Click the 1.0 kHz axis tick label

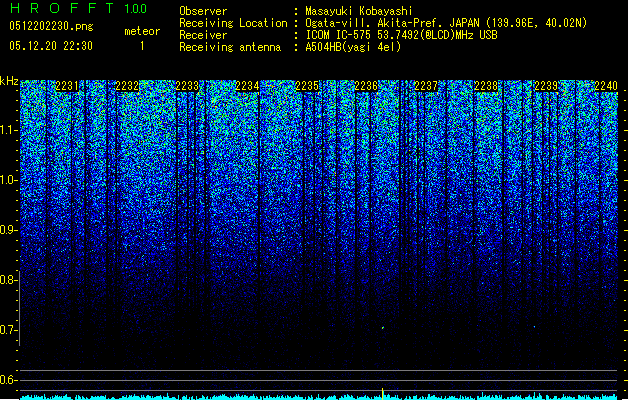tap(9, 180)
